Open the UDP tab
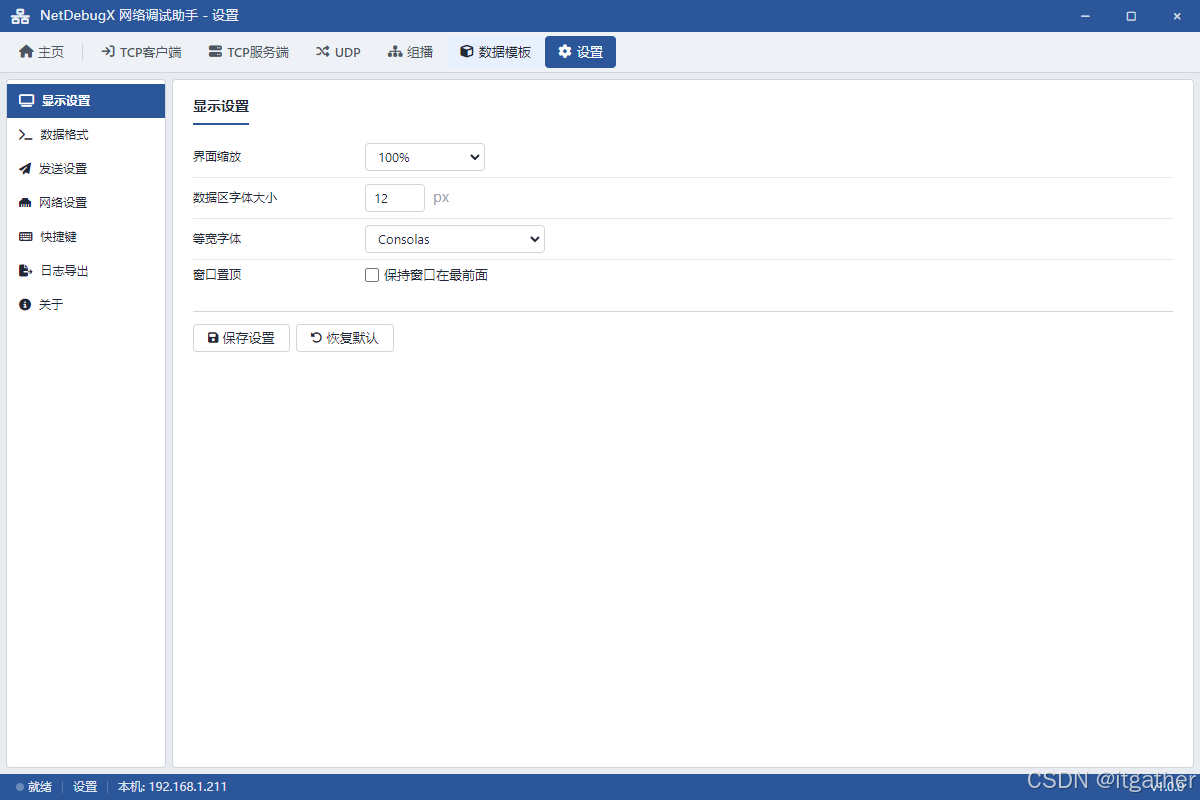This screenshot has height=800, width=1200. (338, 52)
